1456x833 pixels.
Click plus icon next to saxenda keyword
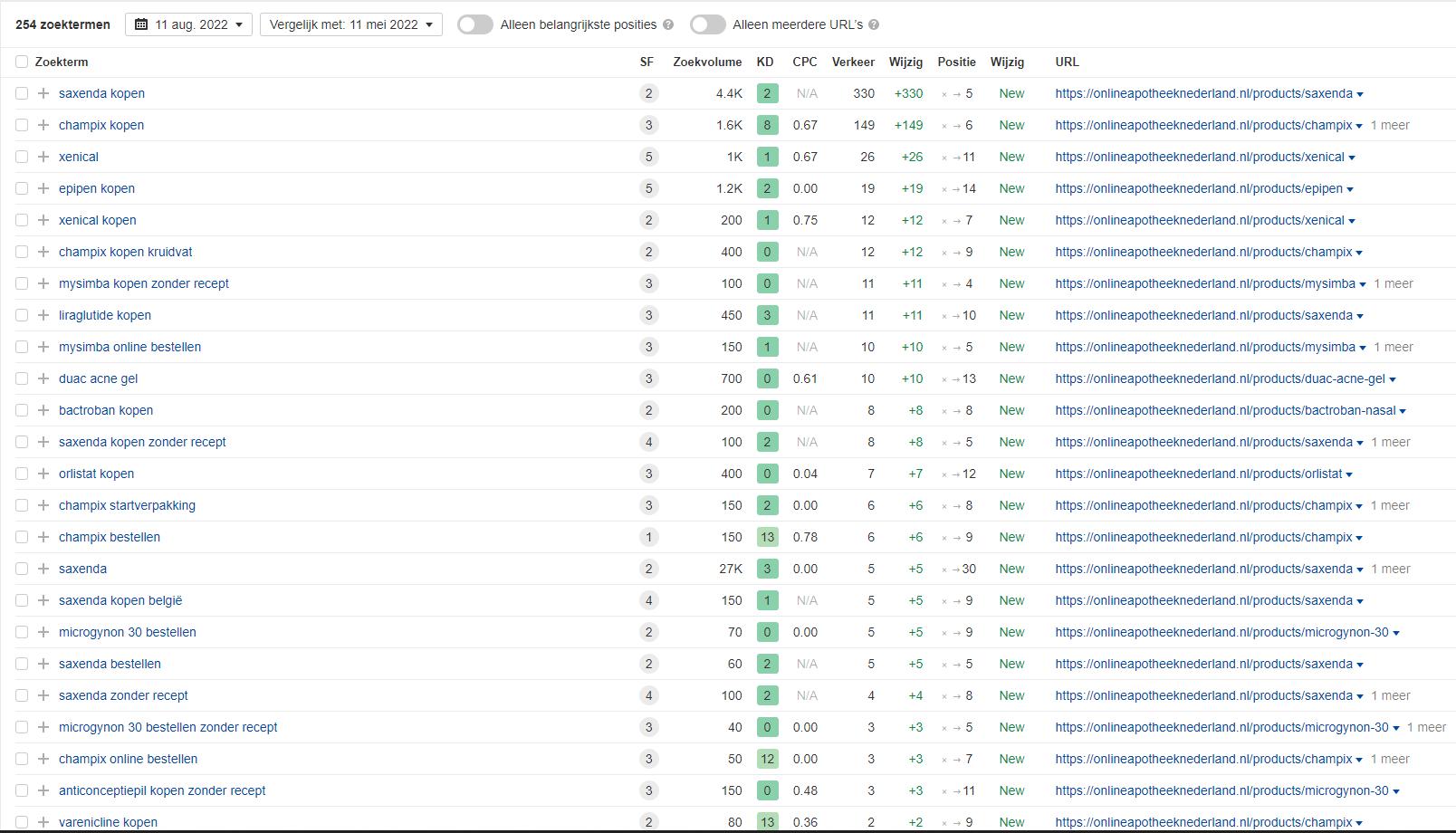[43, 569]
